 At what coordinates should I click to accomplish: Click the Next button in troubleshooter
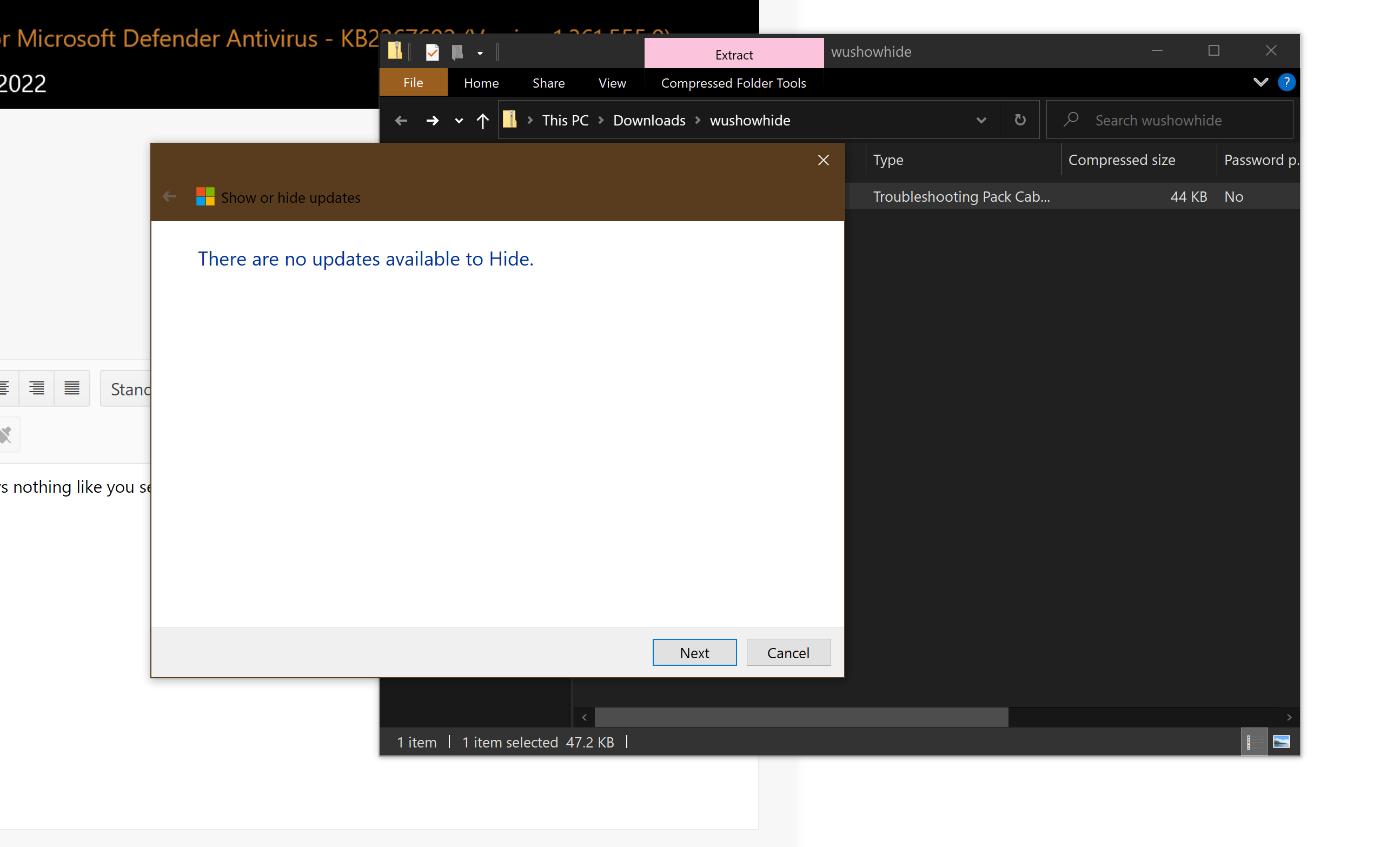tap(694, 653)
